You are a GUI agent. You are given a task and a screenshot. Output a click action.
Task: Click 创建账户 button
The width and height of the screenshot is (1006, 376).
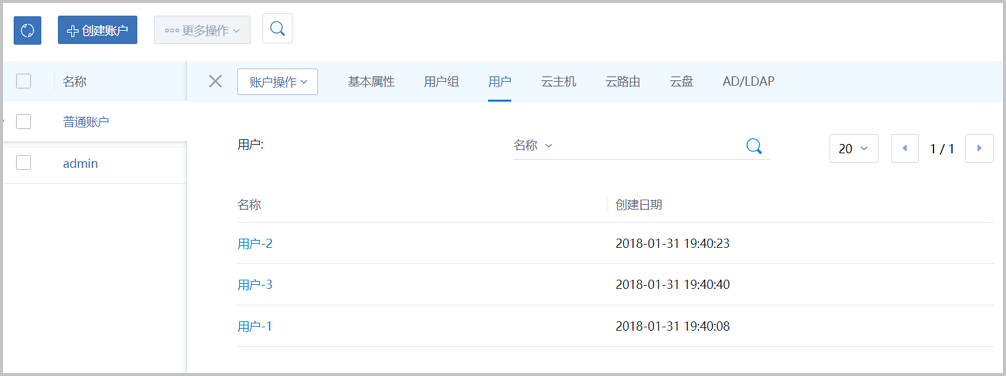click(x=98, y=30)
